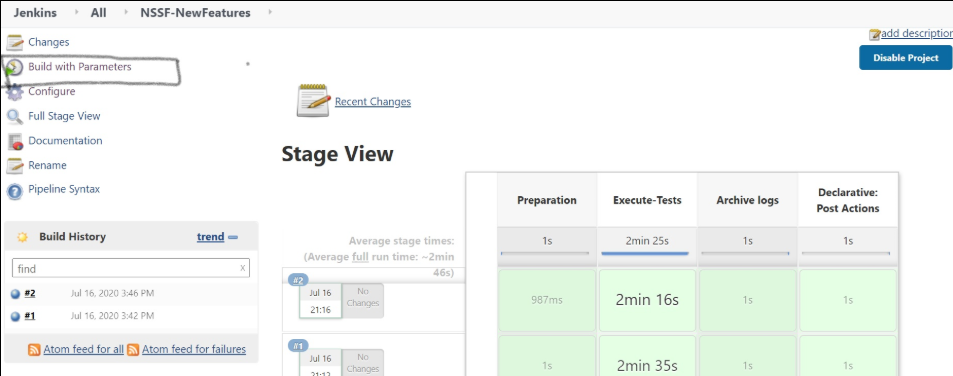Screen dimensions: 953x376
Task: Click the No Changes box for build #2
Action: (x=363, y=300)
